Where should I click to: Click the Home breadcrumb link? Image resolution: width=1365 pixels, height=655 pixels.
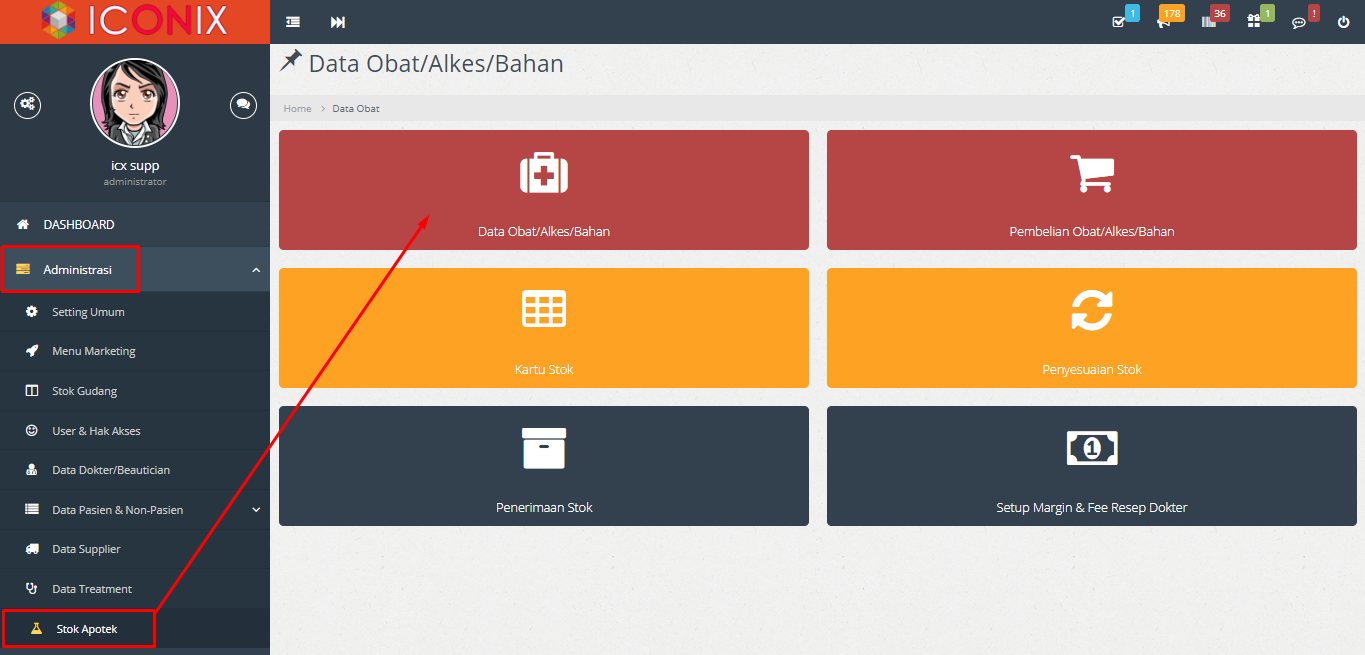tap(297, 108)
